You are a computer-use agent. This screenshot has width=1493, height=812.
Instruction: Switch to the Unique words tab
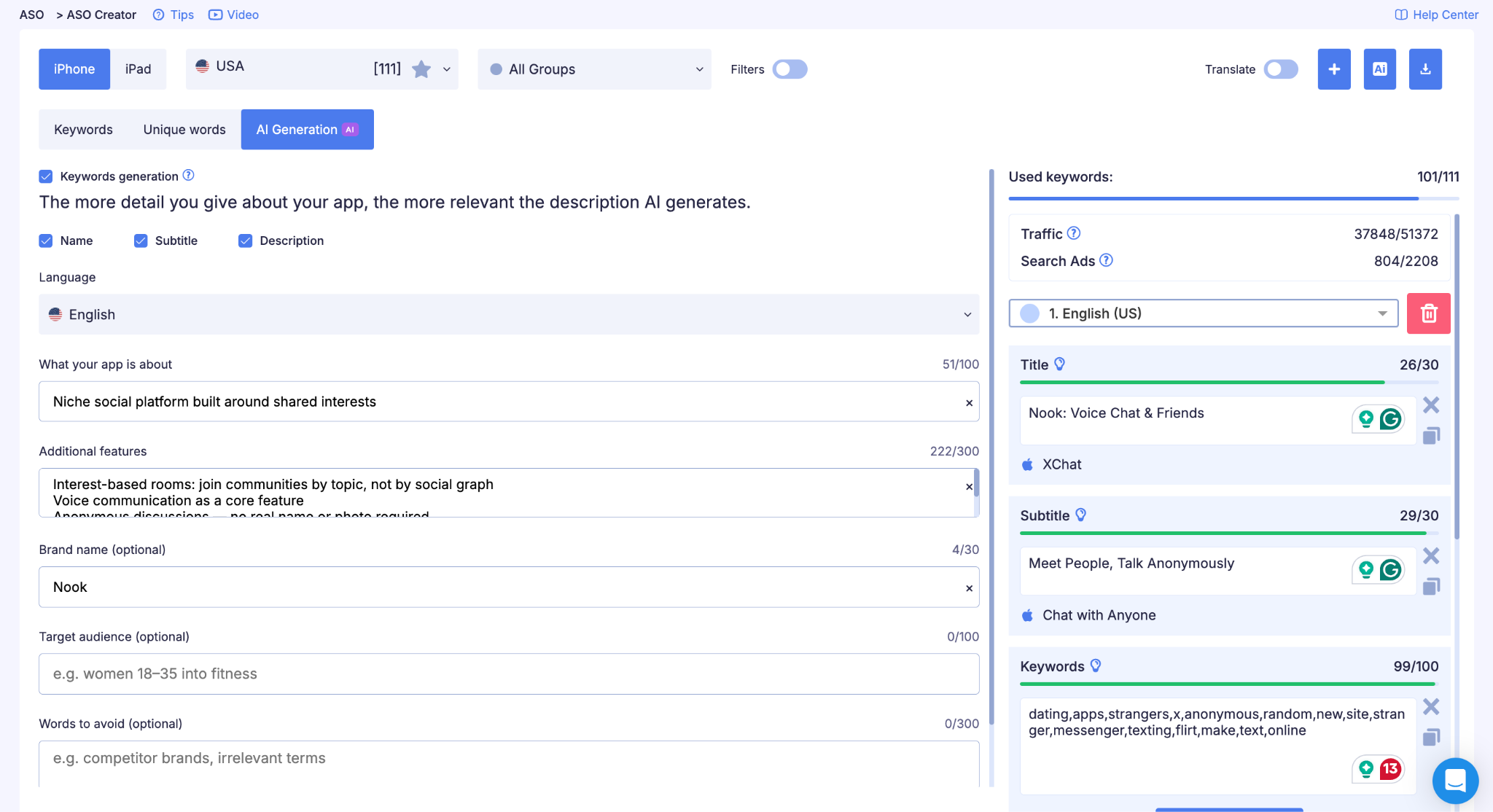[x=184, y=130]
